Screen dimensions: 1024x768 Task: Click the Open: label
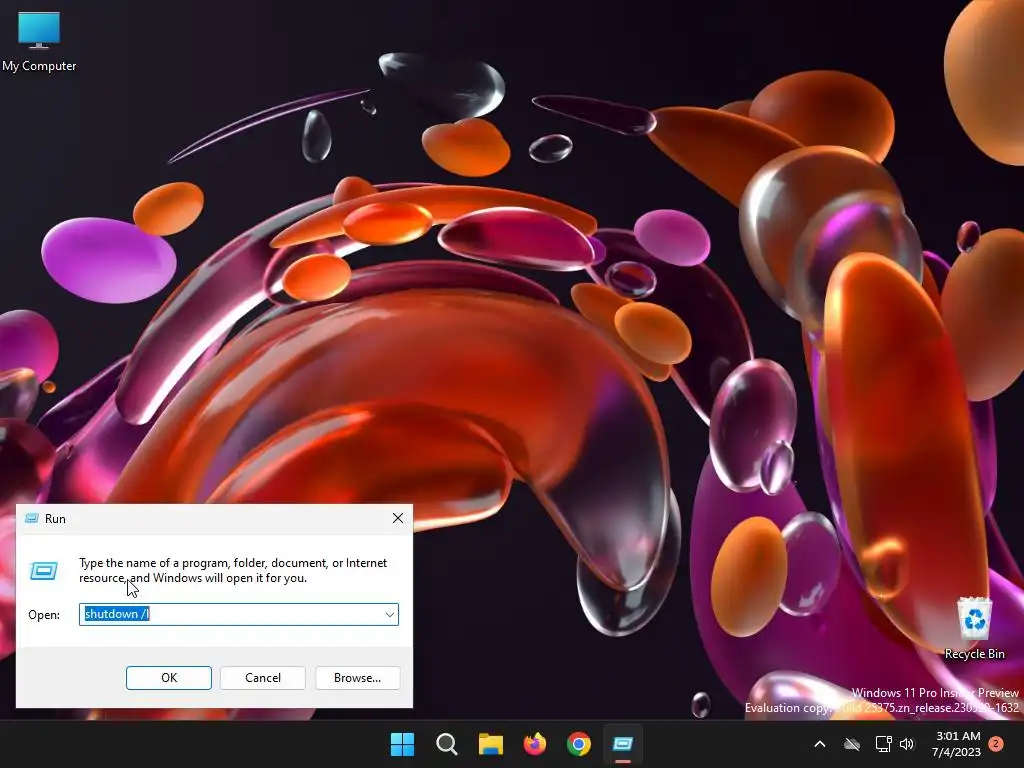44,615
